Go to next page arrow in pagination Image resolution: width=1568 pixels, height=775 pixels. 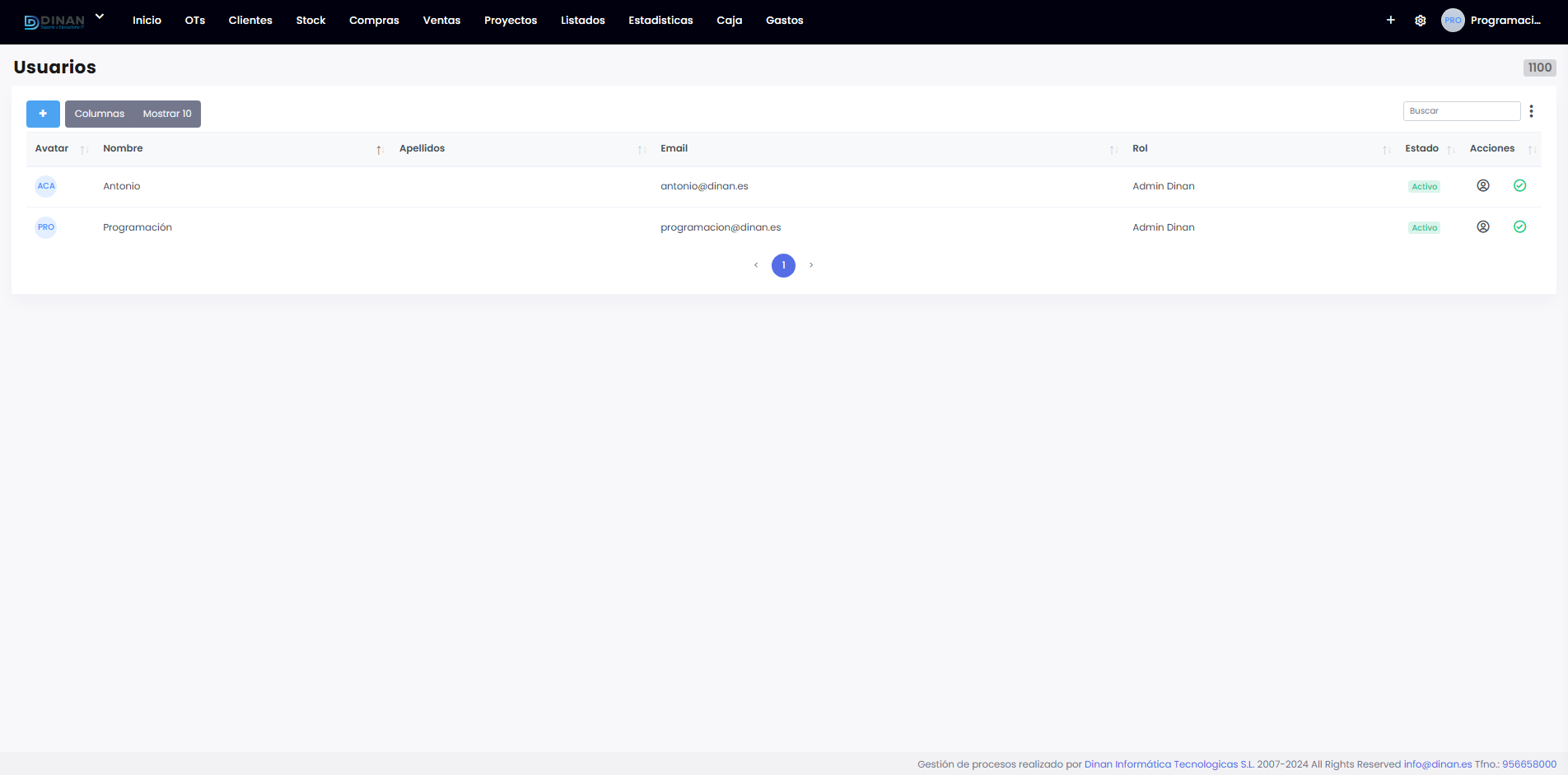tap(811, 265)
